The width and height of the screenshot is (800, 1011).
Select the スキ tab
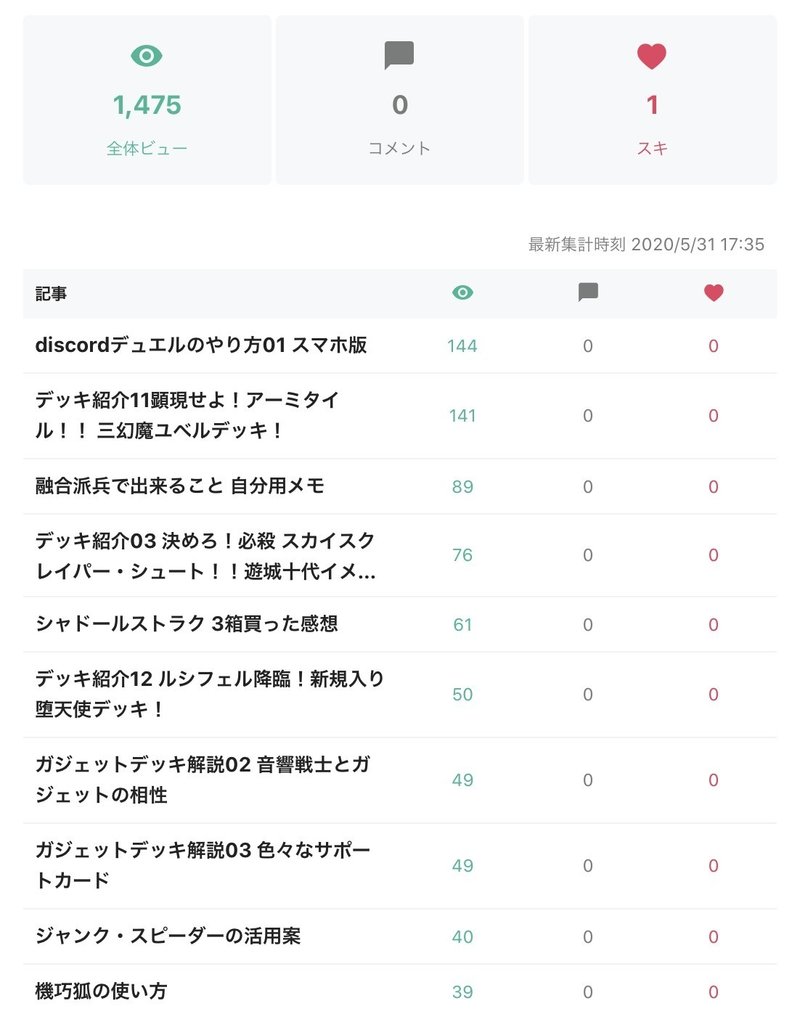[652, 148]
